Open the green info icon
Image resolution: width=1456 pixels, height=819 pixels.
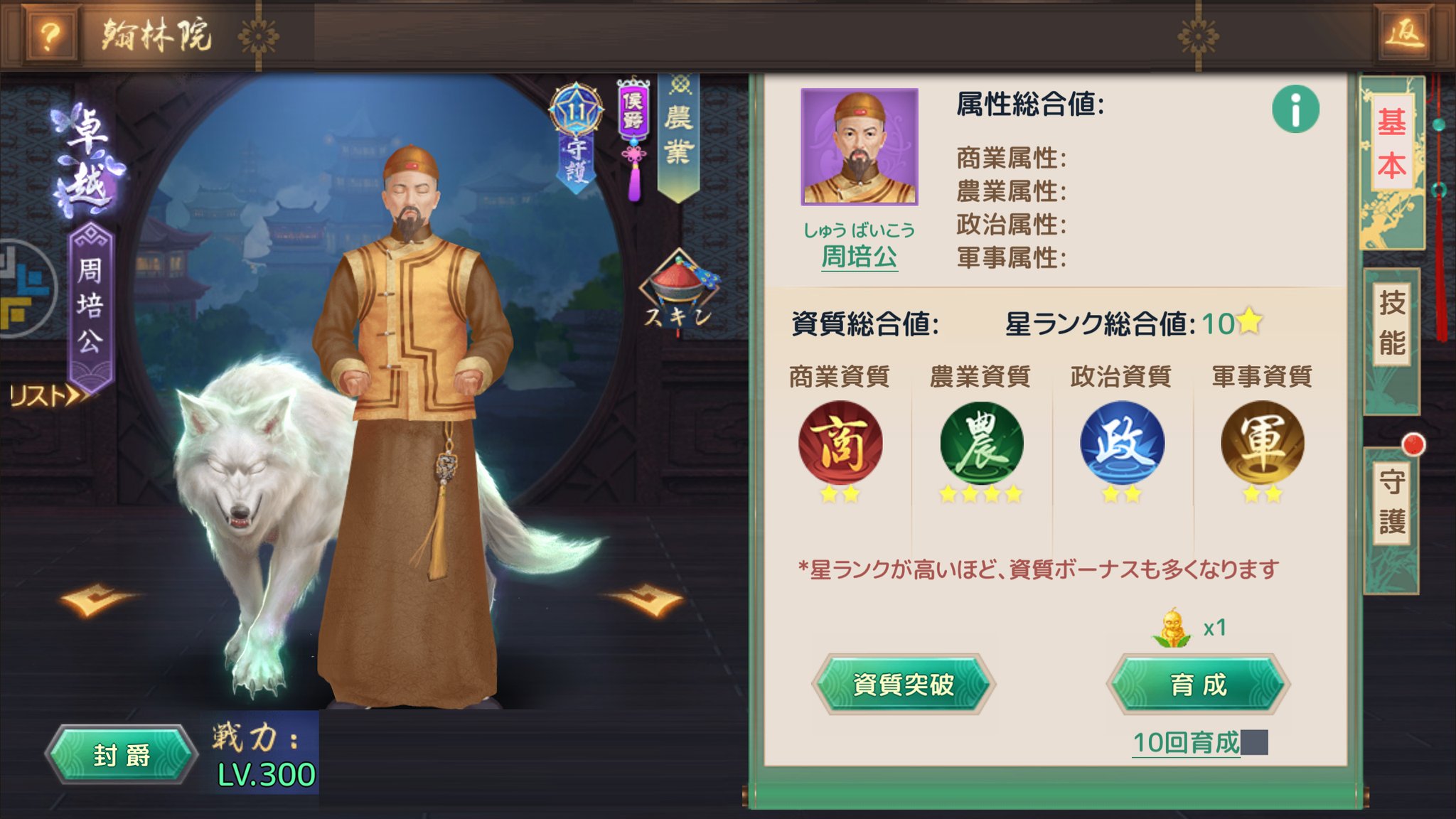pos(1295,109)
